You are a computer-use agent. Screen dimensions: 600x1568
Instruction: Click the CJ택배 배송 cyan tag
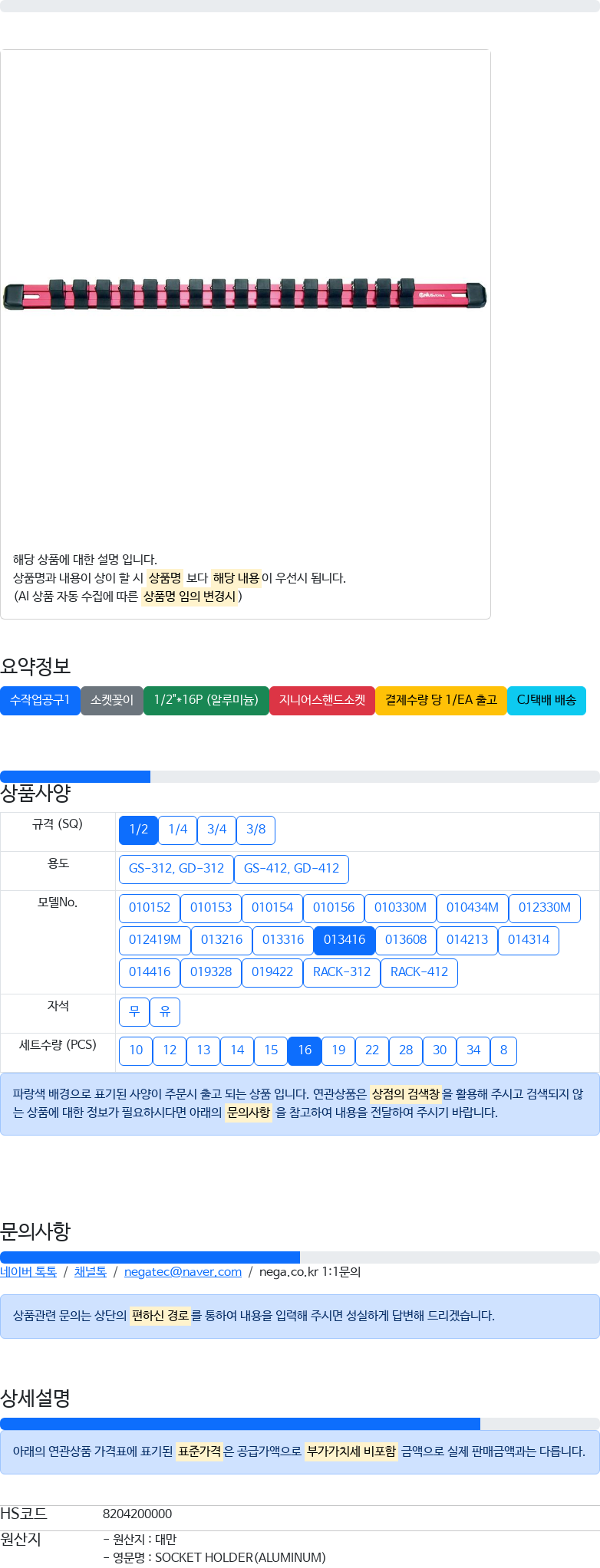coord(546,700)
